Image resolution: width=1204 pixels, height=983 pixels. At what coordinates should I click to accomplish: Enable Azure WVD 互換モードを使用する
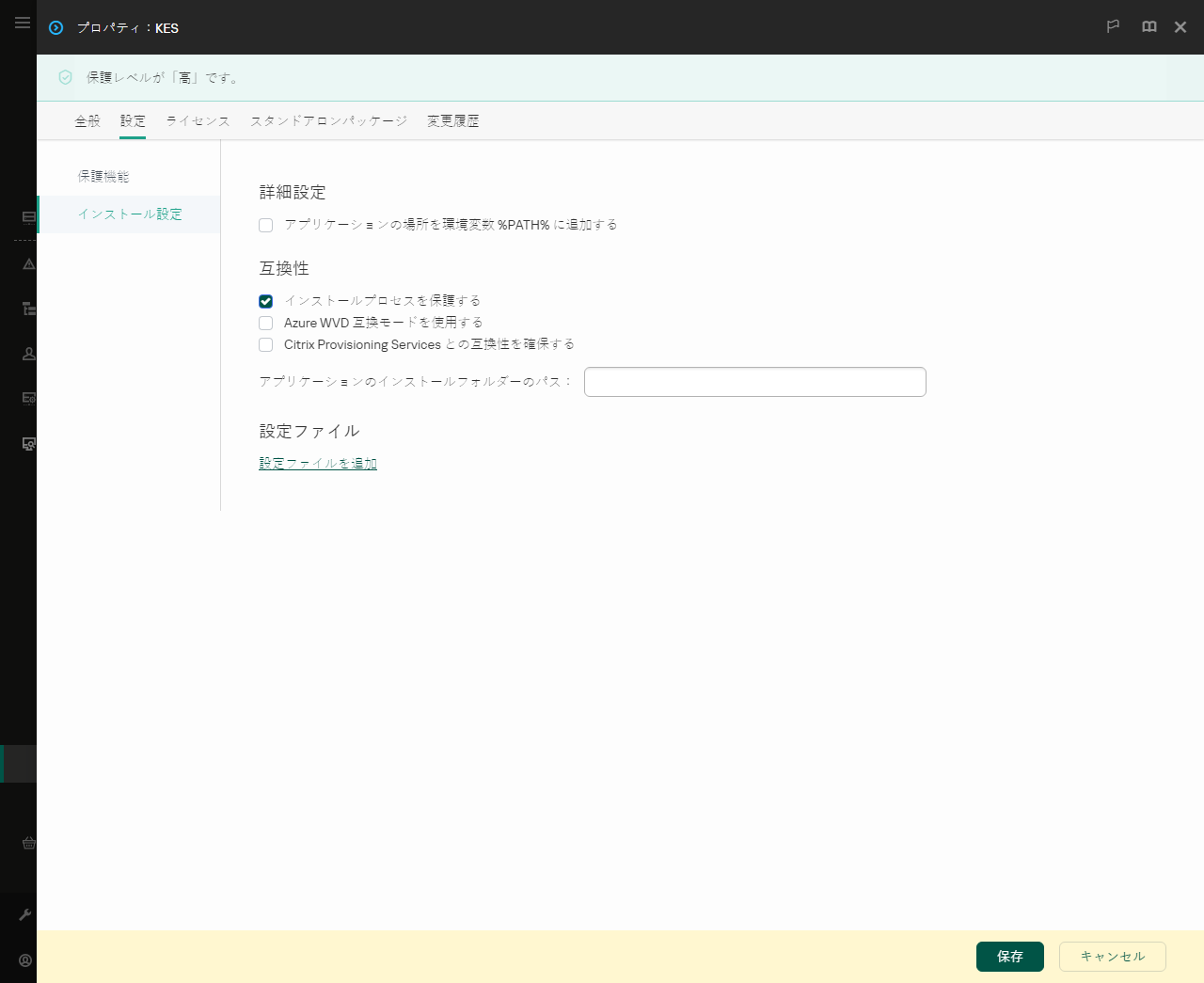point(265,323)
